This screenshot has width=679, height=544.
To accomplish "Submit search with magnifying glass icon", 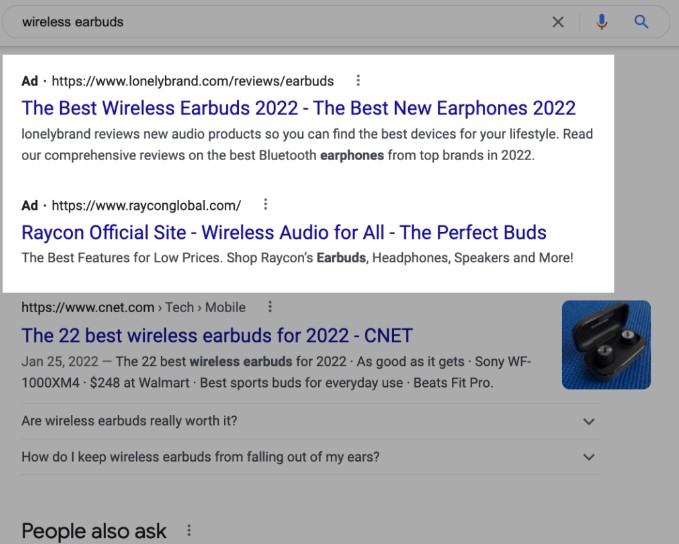I will [x=641, y=22].
